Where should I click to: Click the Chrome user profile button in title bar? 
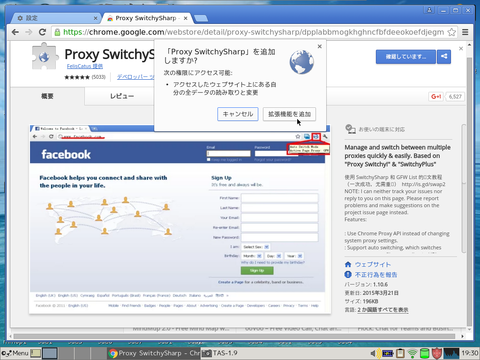pos(429,10)
